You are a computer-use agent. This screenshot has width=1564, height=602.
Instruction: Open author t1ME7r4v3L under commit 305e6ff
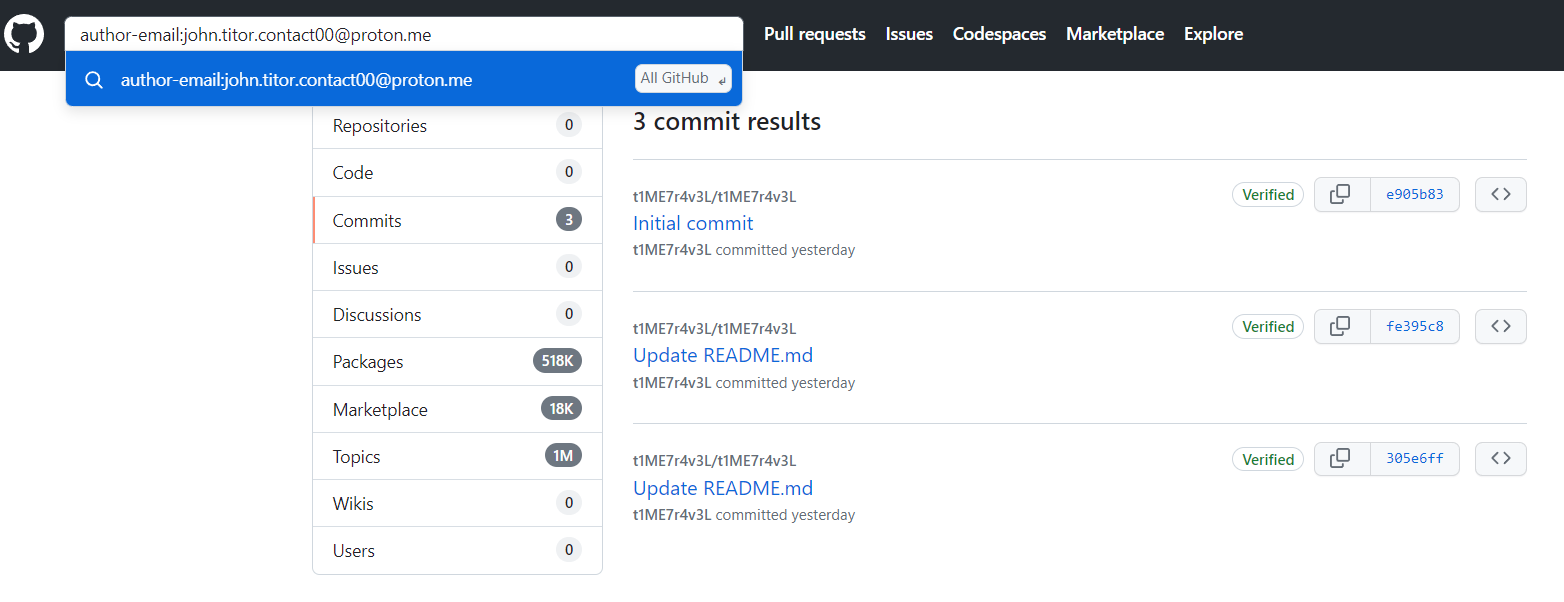point(672,515)
